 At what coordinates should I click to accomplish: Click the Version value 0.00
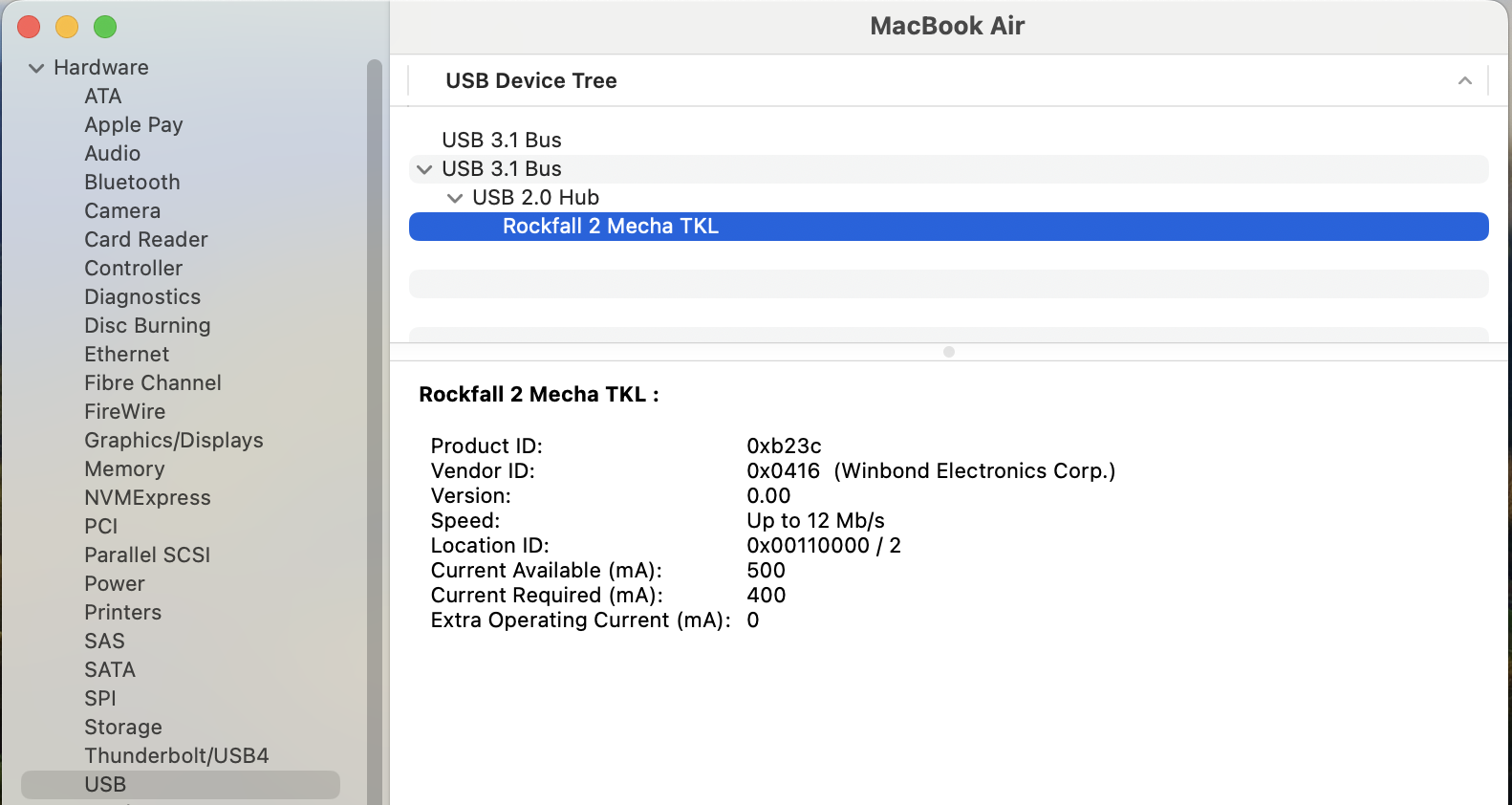pyautogui.click(x=768, y=496)
